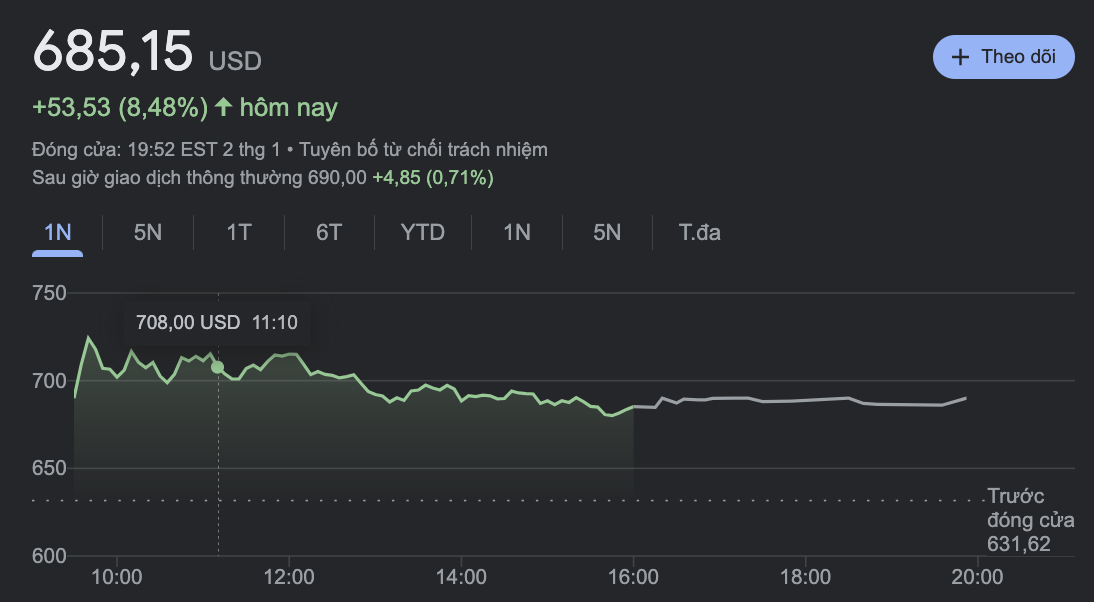Viewport: 1094px width, 602px height.
Task: Select the highlighted 1N one-day tab
Action: (57, 233)
